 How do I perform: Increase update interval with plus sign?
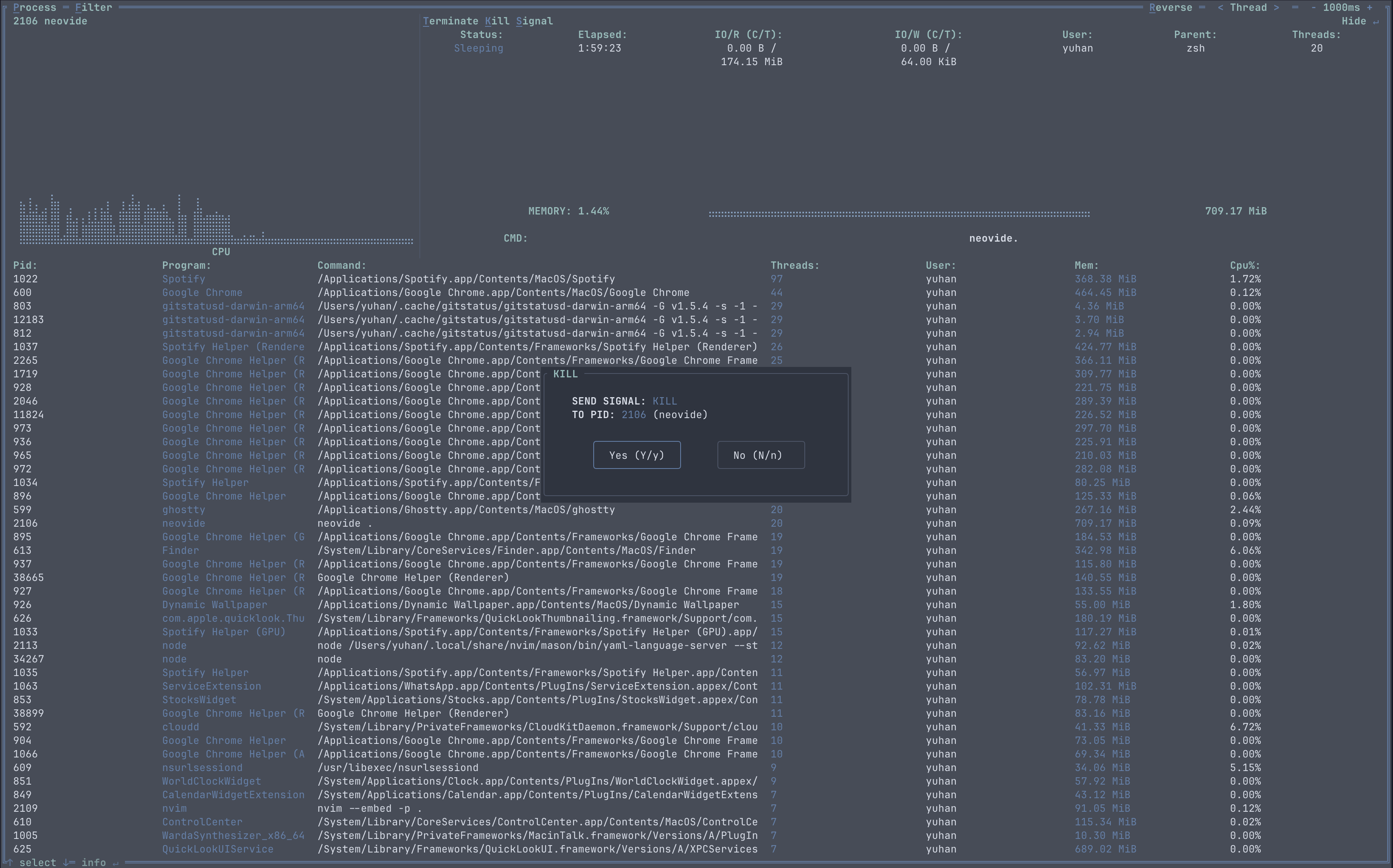[x=1369, y=7]
